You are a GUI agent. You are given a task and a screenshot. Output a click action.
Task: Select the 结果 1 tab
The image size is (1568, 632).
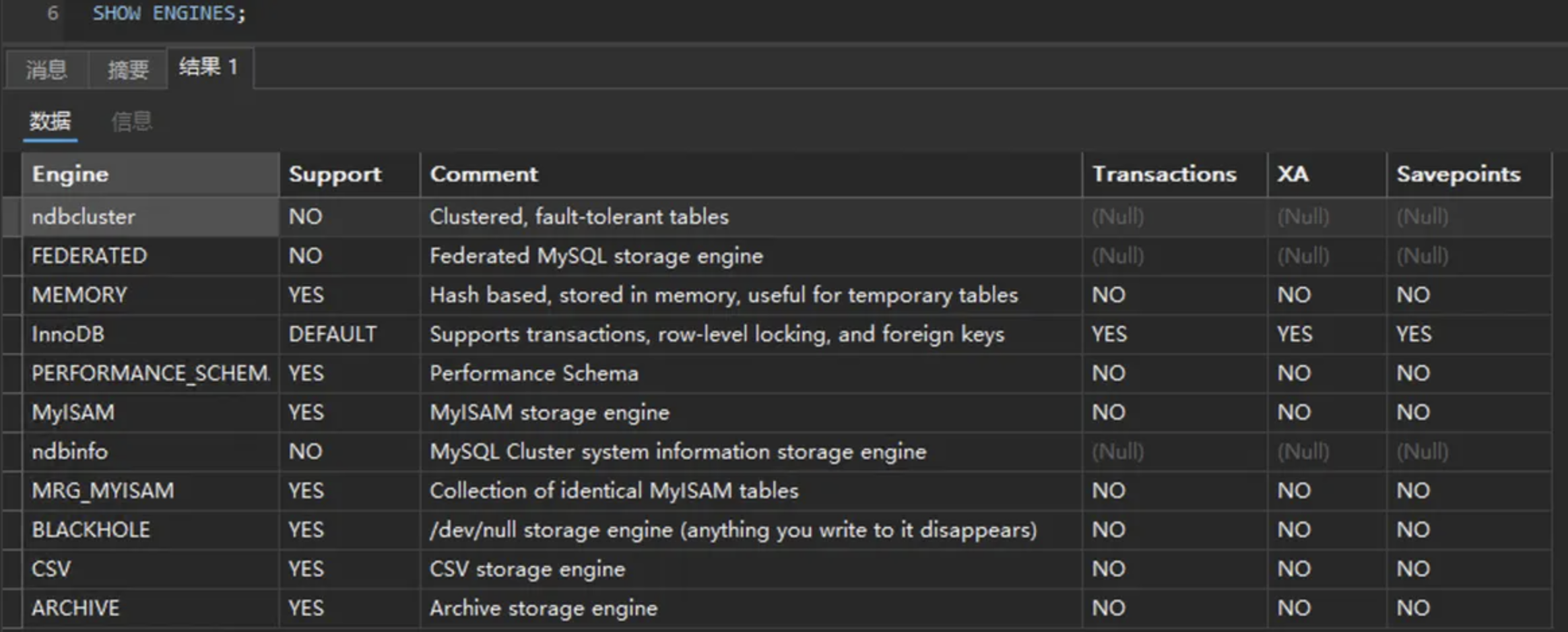(x=209, y=67)
